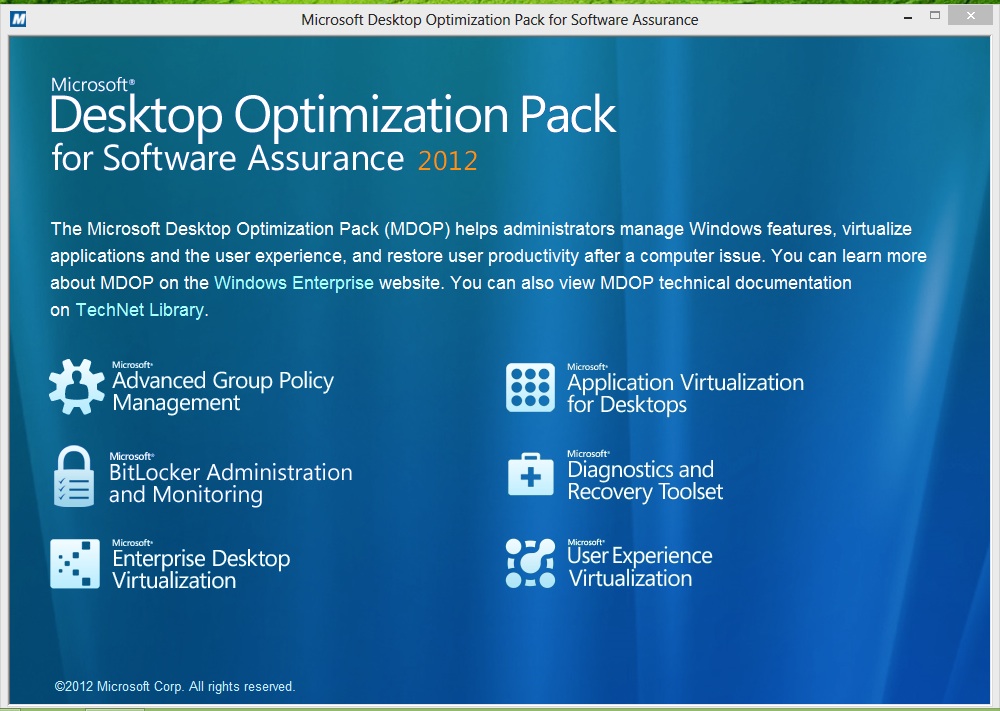Close the Desktop Optimization Pack window
The width and height of the screenshot is (1000, 711).
pyautogui.click(x=972, y=16)
